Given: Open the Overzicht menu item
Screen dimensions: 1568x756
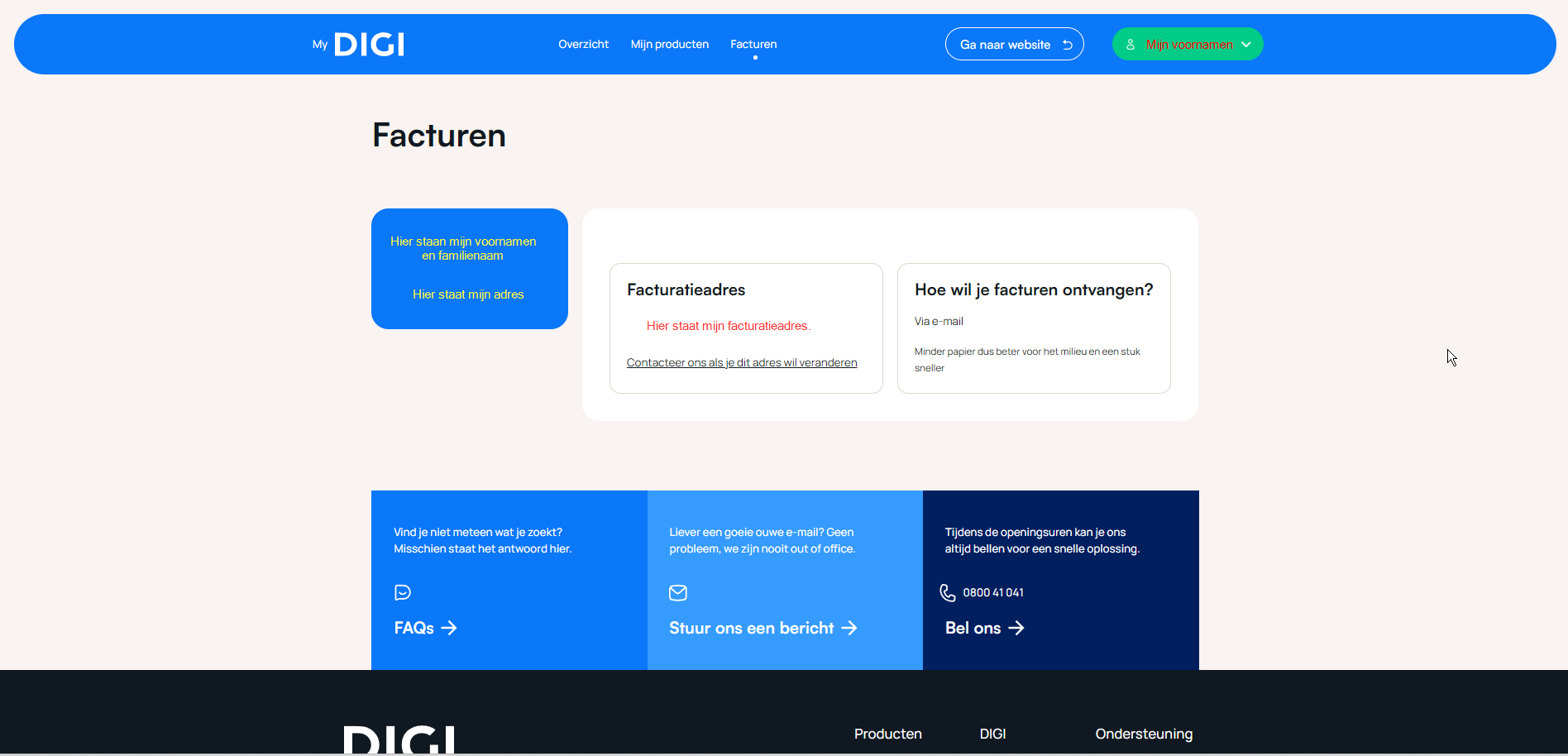Looking at the screenshot, I should coord(583,45).
